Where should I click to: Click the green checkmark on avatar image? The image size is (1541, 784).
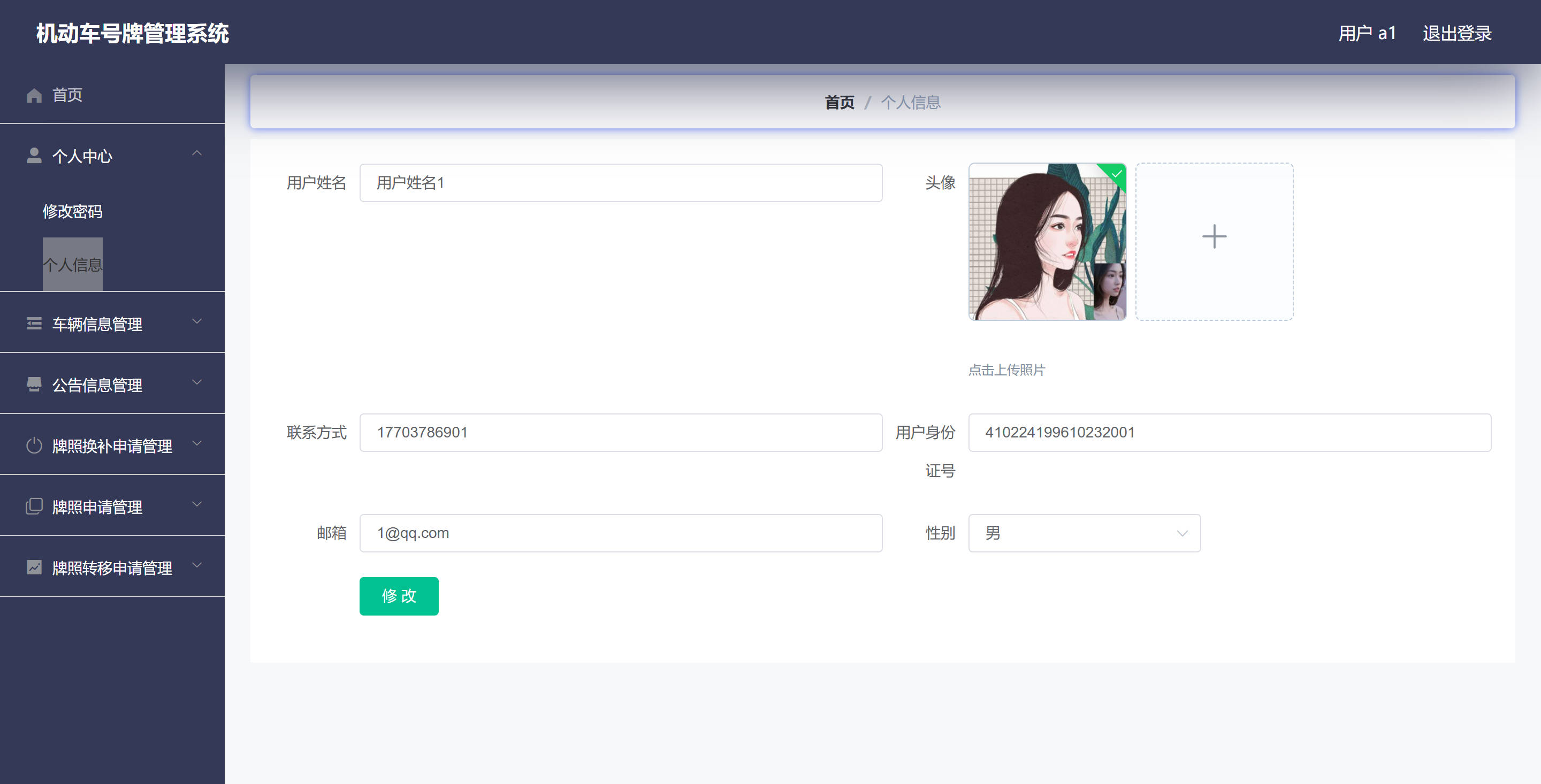[1116, 174]
